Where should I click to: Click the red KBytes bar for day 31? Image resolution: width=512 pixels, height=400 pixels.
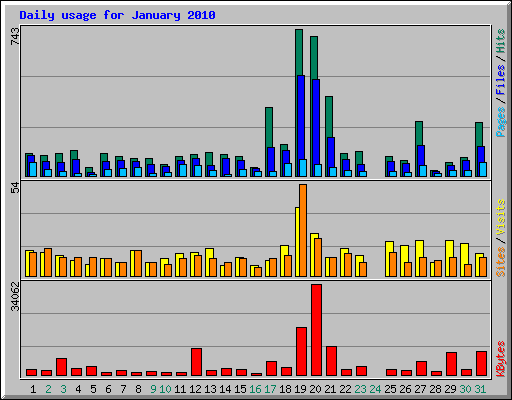tap(481, 364)
